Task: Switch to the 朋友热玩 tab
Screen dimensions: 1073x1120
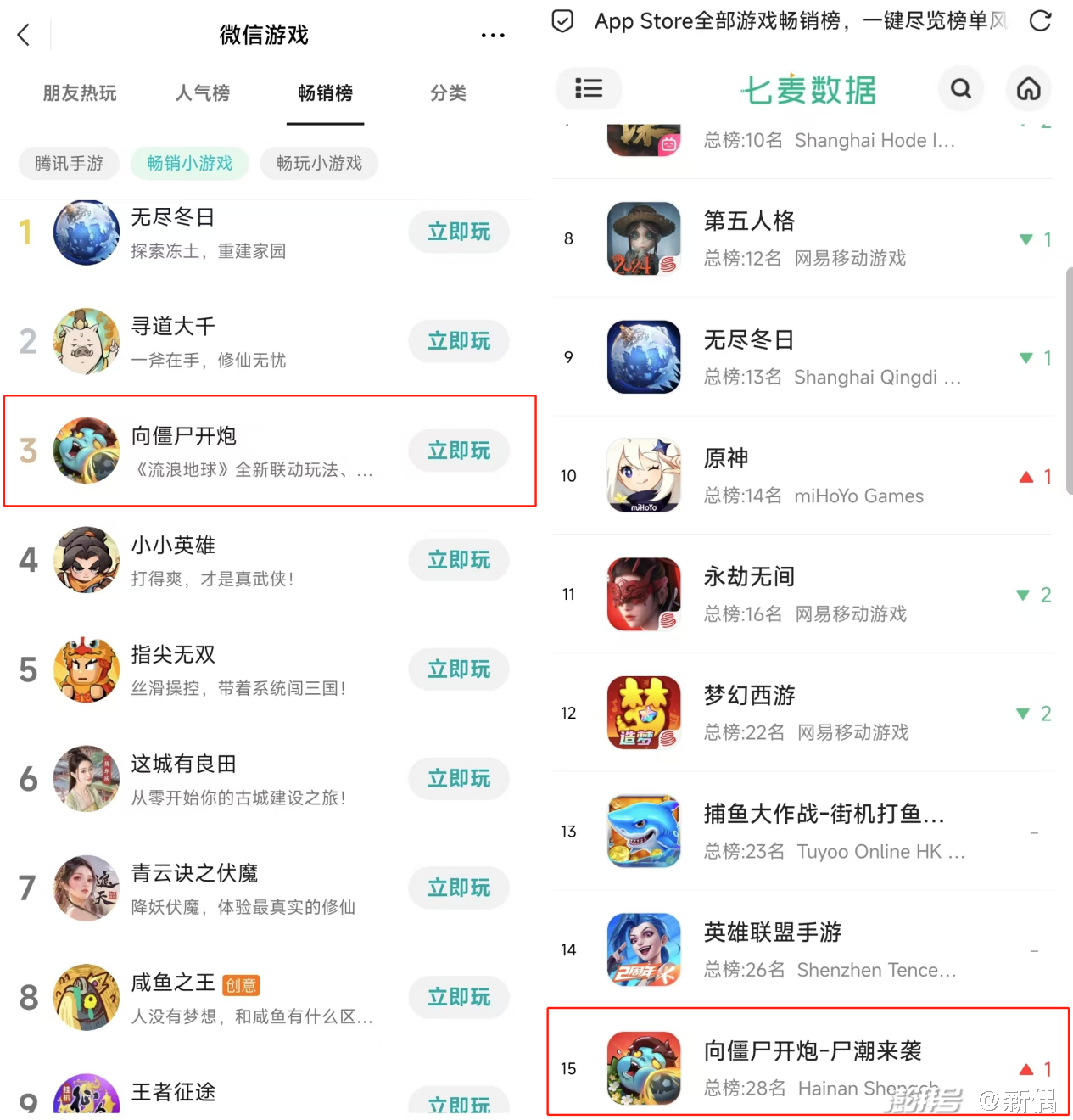Action: point(80,93)
